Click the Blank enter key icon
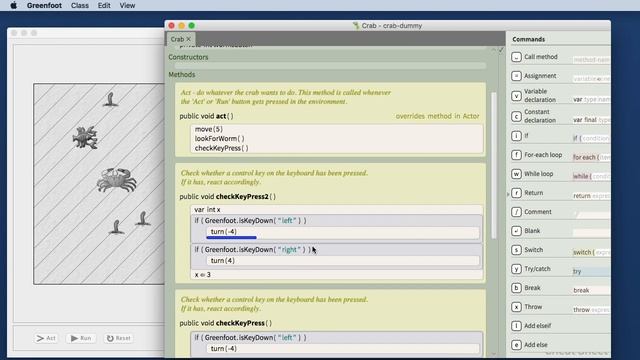Screen dimensions: 640x360 pos(516,231)
